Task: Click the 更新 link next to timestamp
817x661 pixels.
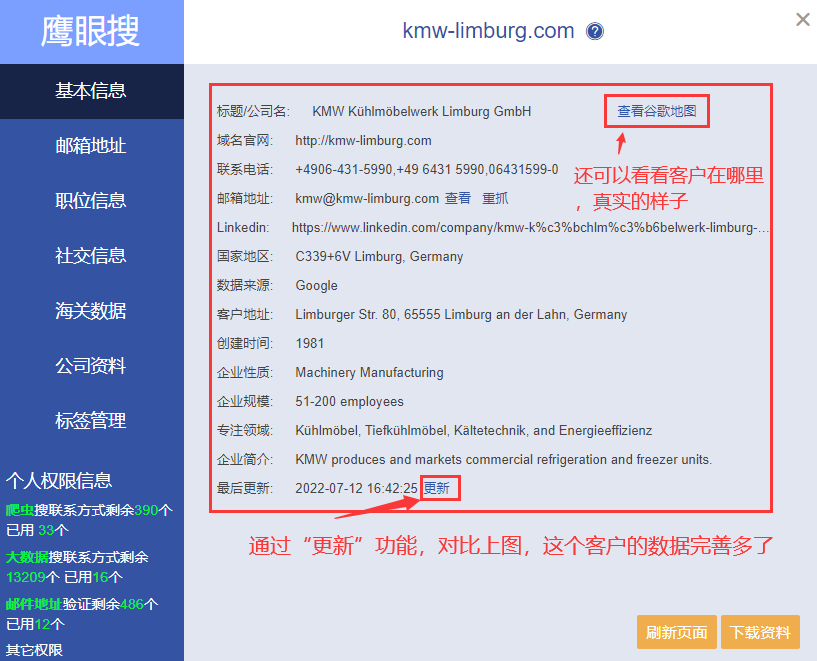Action: click(437, 488)
